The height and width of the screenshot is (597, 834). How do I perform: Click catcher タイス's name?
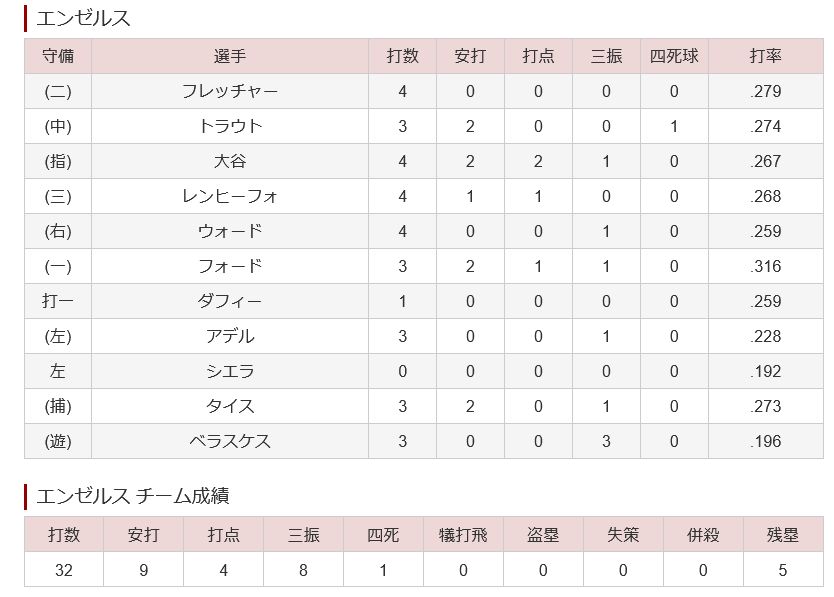(229, 407)
